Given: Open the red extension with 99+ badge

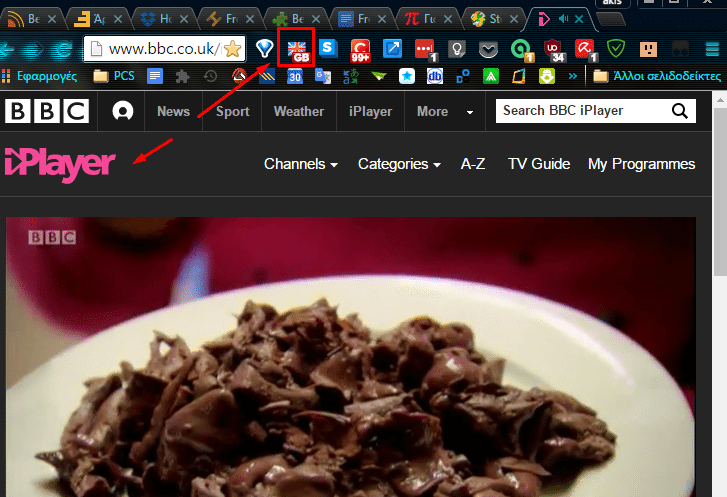Looking at the screenshot, I should (x=360, y=50).
